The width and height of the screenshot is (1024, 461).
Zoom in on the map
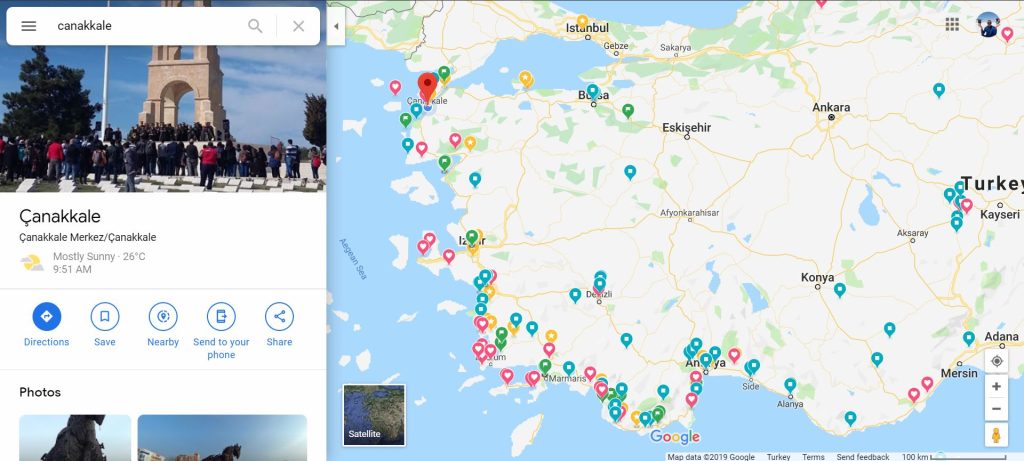pyautogui.click(x=996, y=386)
